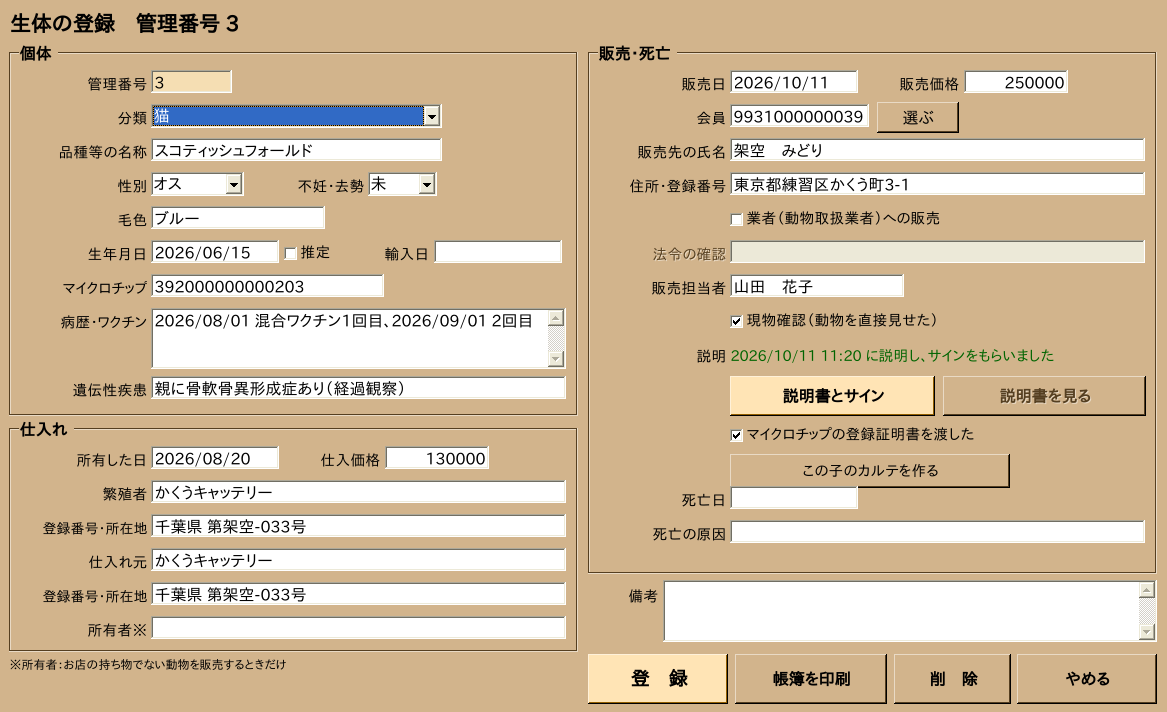Click the scroll up arrow of 病歴・ワクチン box
The image size is (1167, 712).
click(556, 318)
